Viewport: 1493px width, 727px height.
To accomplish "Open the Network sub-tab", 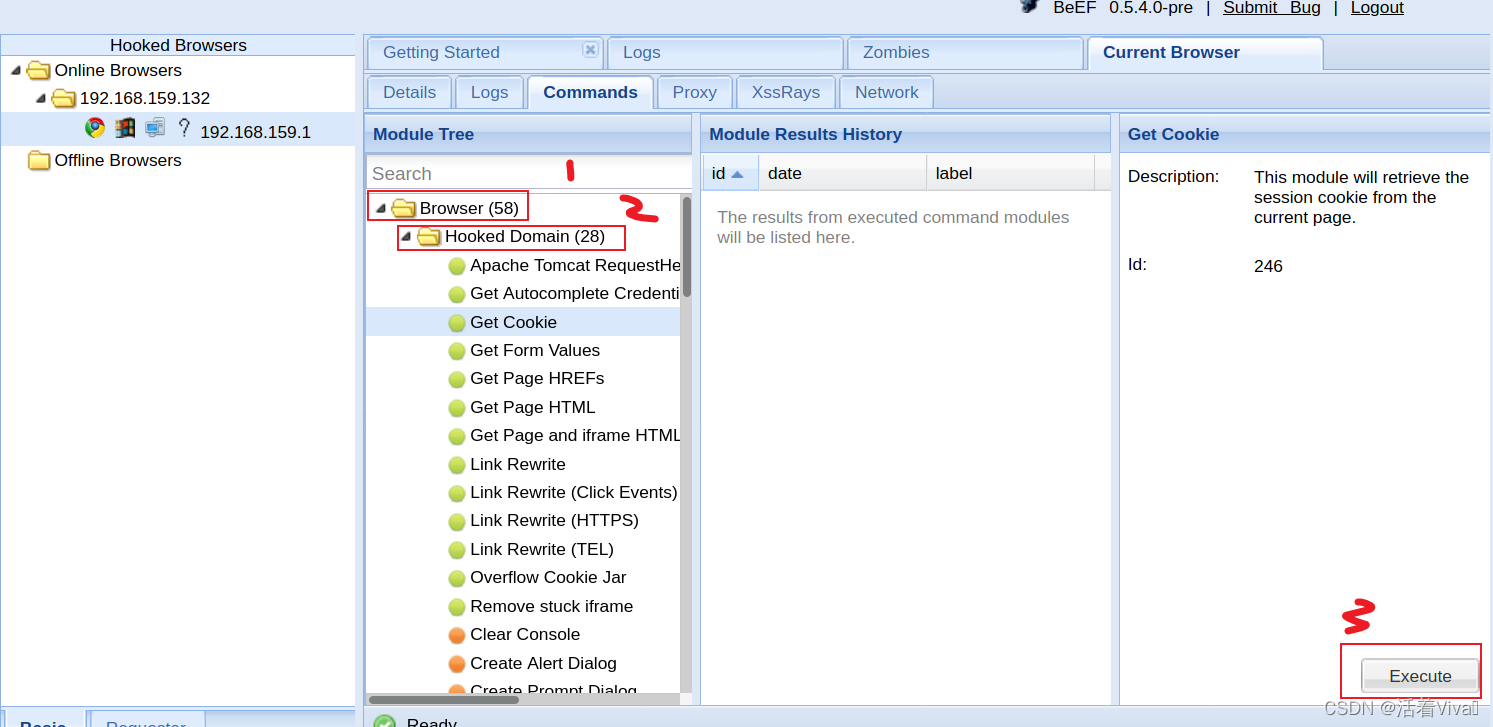I will click(886, 92).
